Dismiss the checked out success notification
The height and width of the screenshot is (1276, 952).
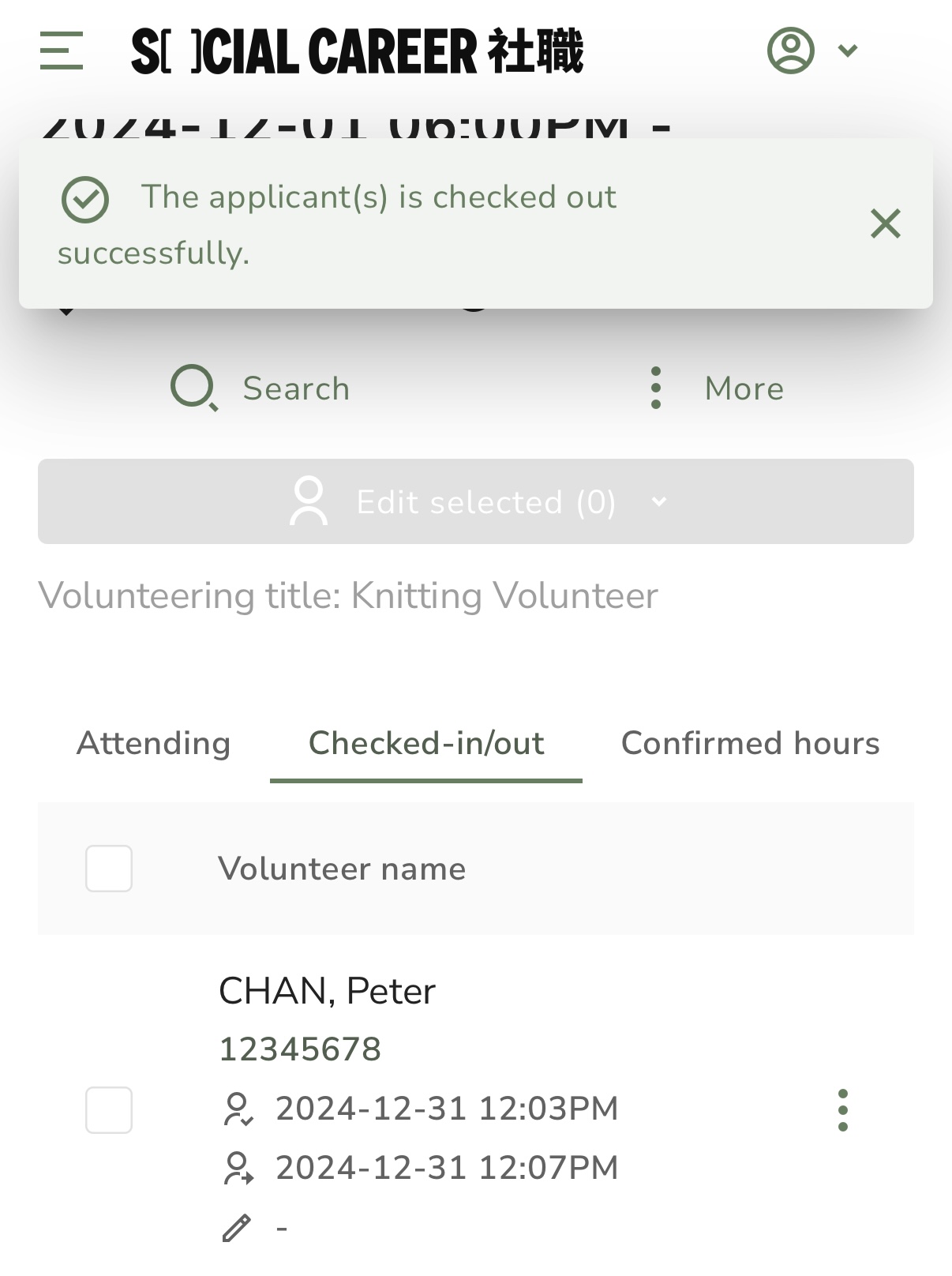point(886,223)
